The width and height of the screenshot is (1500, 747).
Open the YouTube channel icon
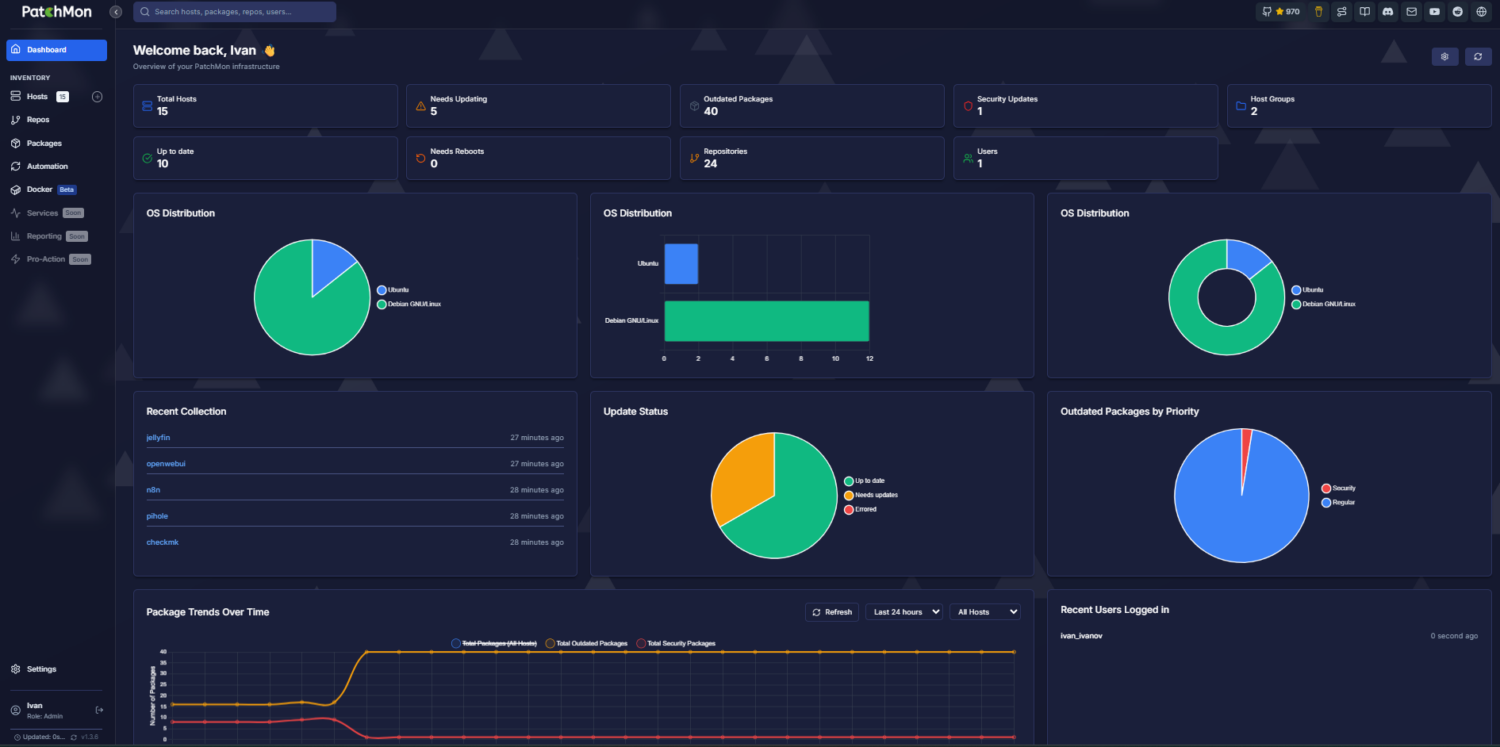[x=1435, y=12]
